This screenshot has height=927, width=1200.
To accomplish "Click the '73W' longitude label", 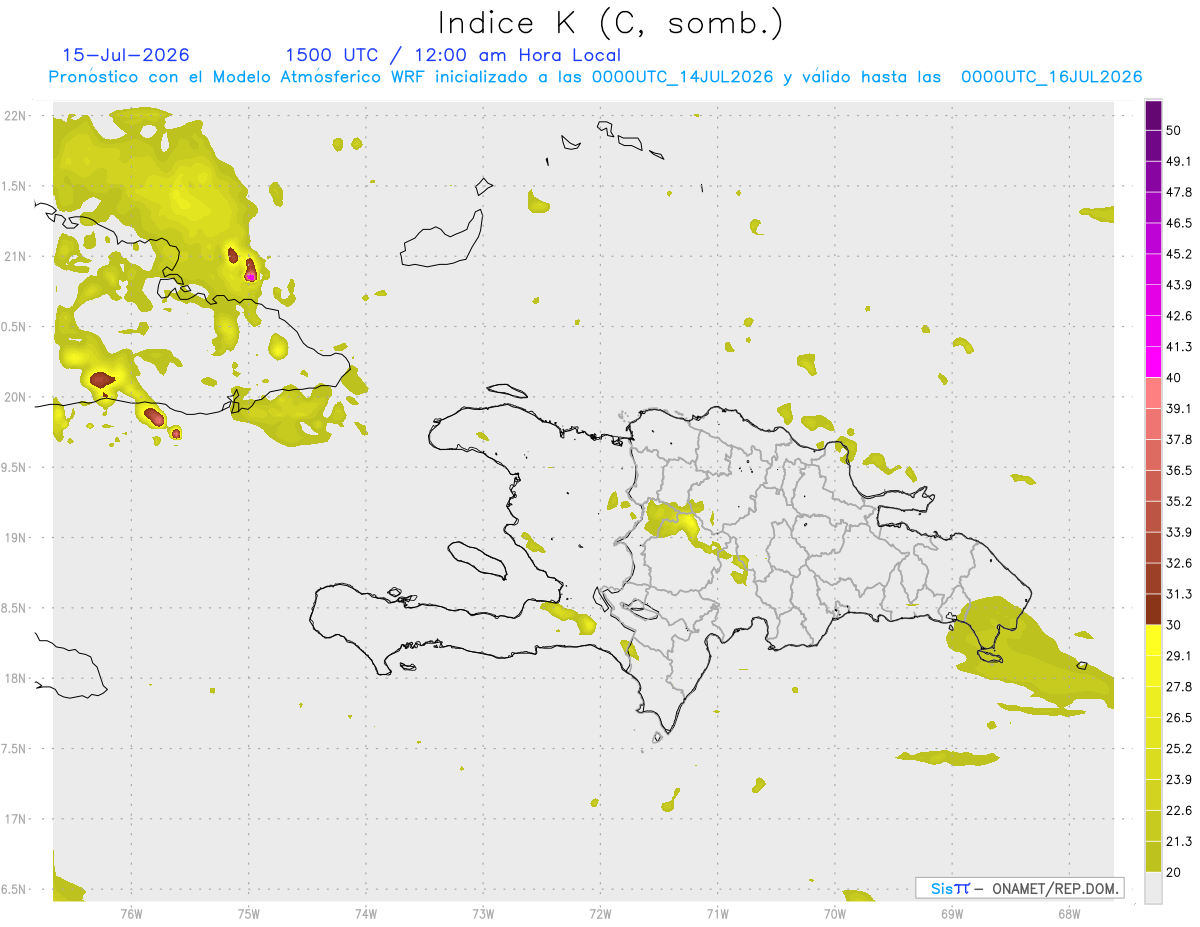I will point(483,913).
